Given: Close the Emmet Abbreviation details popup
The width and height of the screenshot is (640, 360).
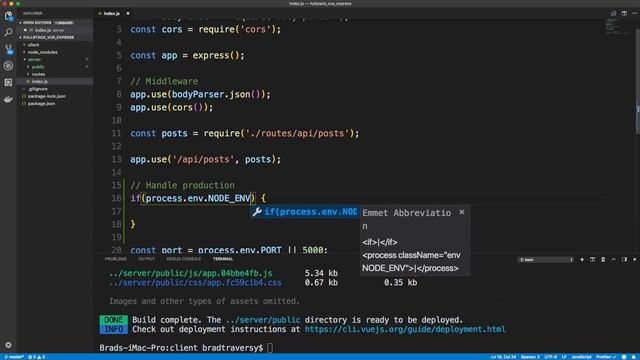Looking at the screenshot, I should 462,212.
